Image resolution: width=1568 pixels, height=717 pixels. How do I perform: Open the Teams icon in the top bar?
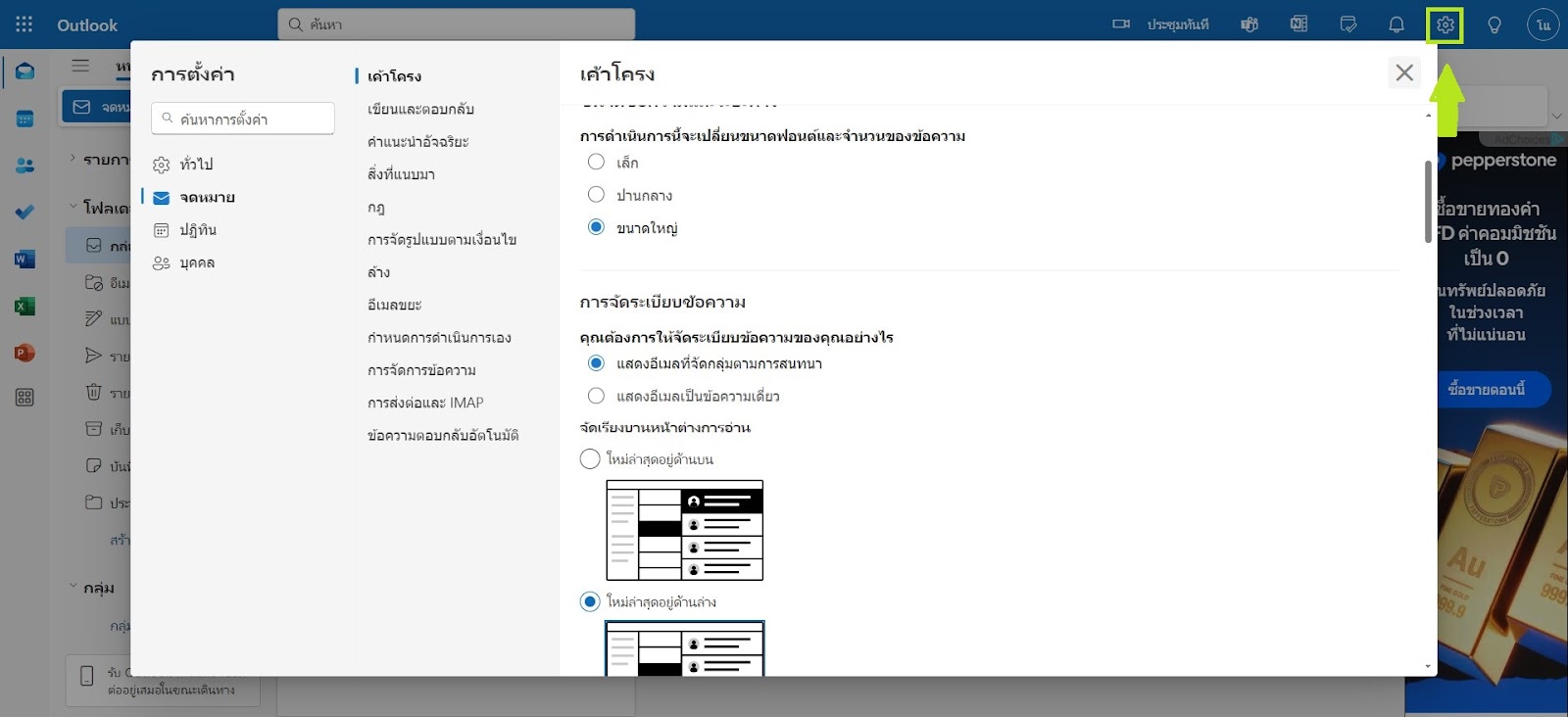pos(1249,24)
